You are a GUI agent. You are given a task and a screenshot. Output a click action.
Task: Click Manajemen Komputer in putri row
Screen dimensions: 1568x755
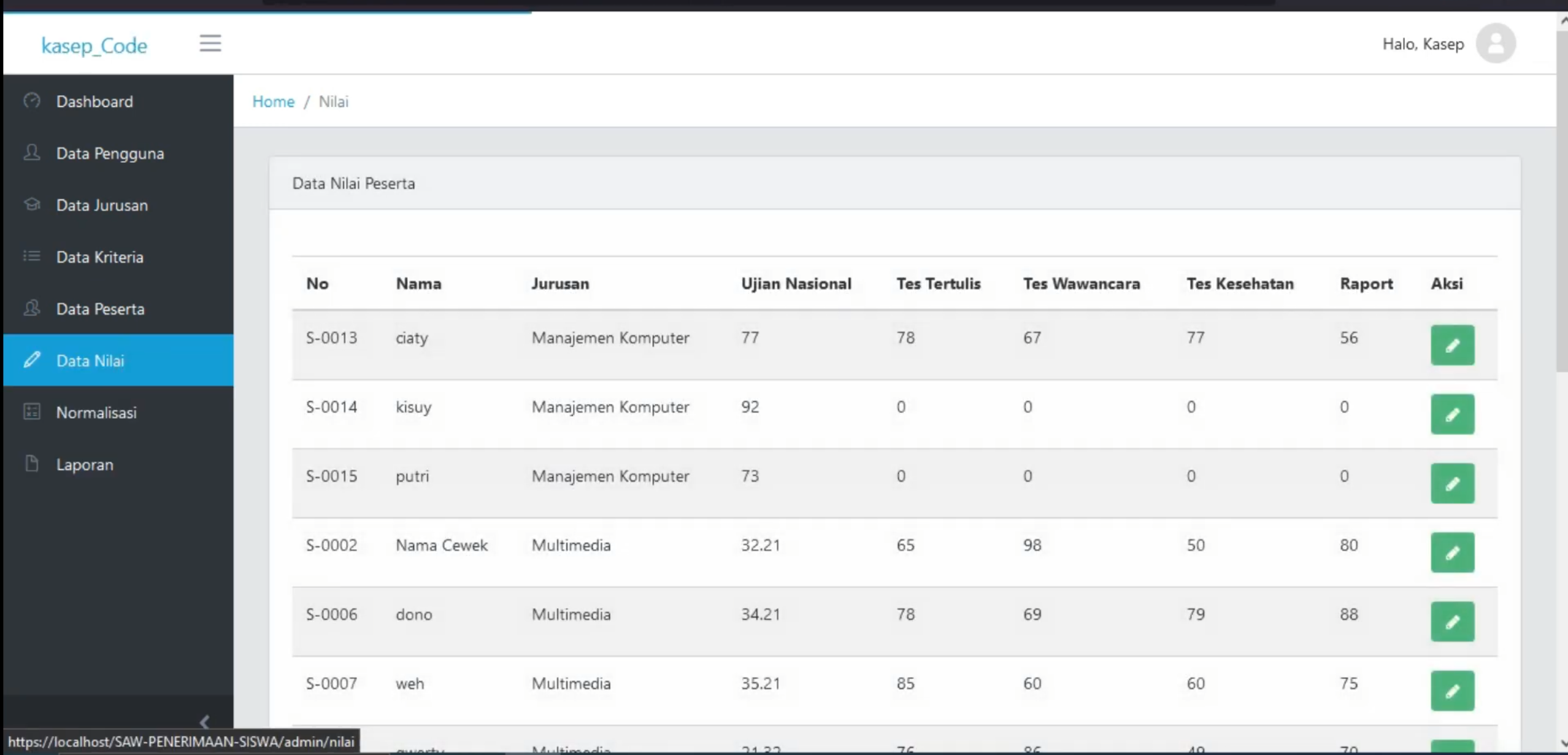click(610, 476)
